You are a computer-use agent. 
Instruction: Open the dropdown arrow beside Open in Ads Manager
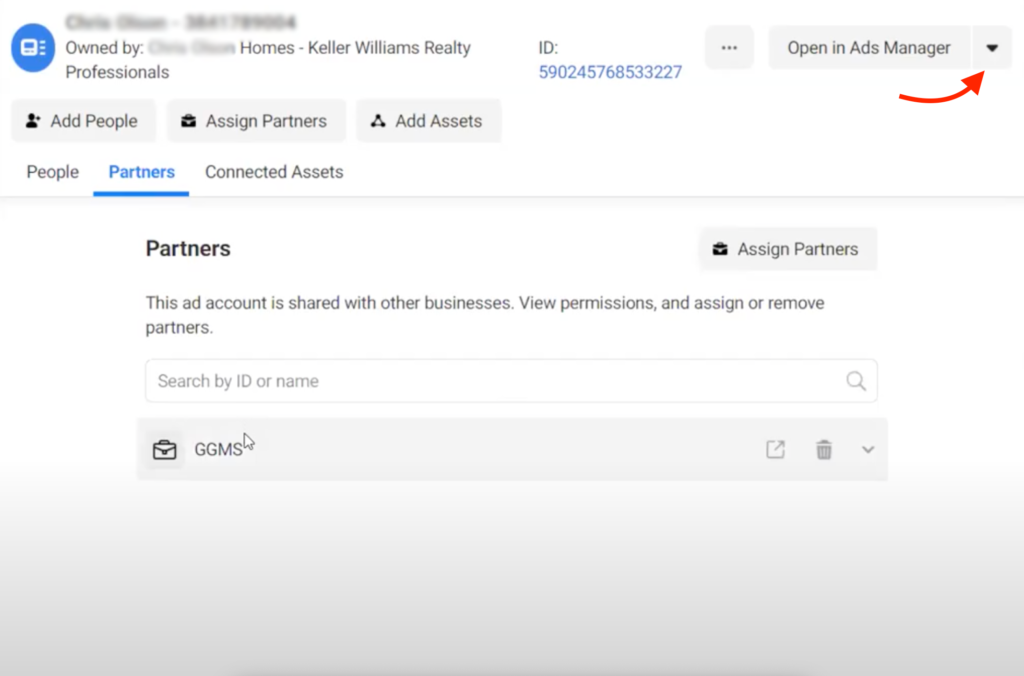[992, 48]
